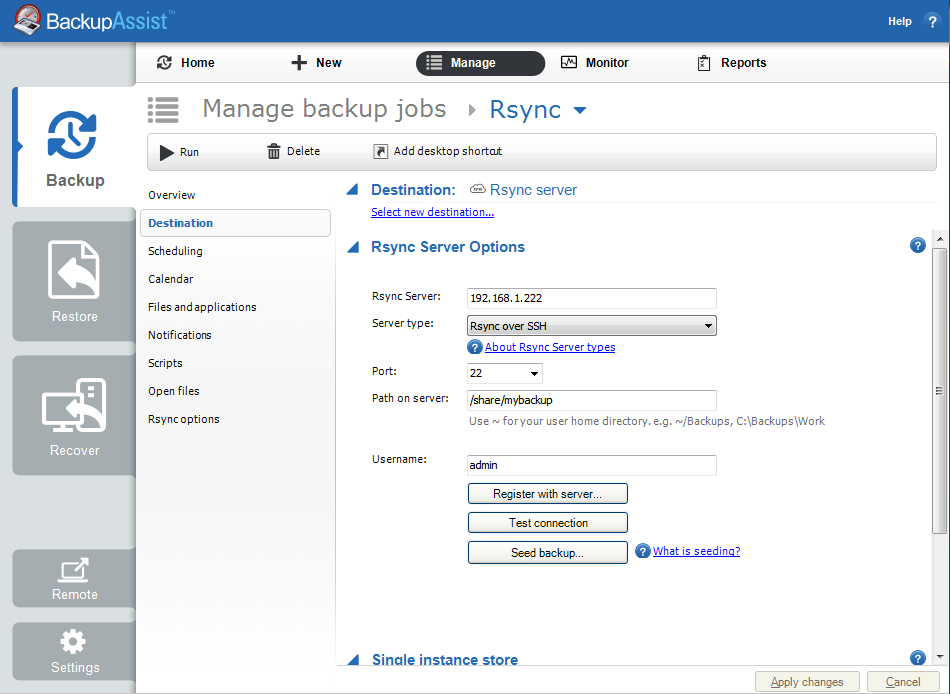
Task: Open the Remote section in sidebar
Action: click(74, 578)
